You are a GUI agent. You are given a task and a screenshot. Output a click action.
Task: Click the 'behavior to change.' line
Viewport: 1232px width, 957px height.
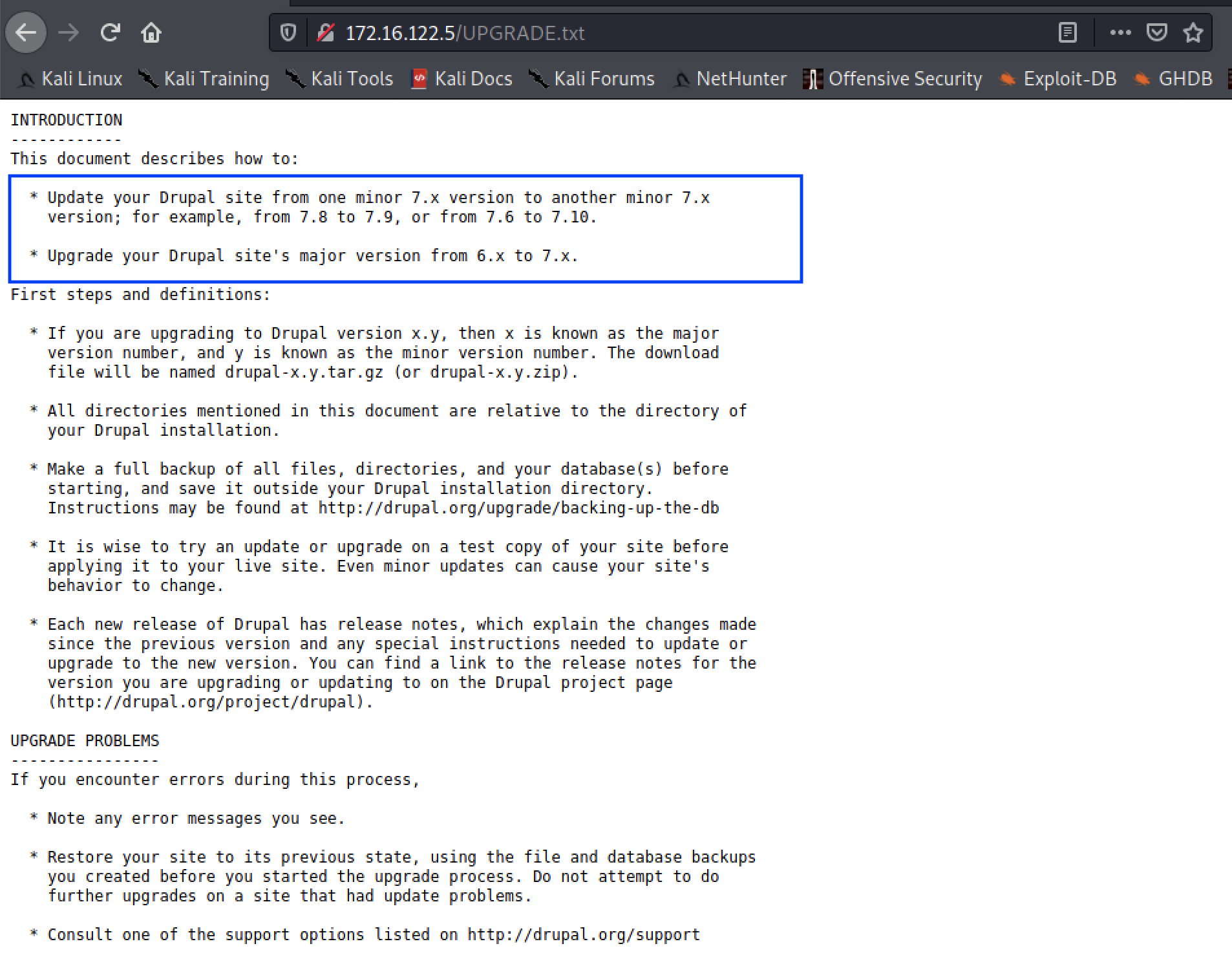(x=135, y=586)
